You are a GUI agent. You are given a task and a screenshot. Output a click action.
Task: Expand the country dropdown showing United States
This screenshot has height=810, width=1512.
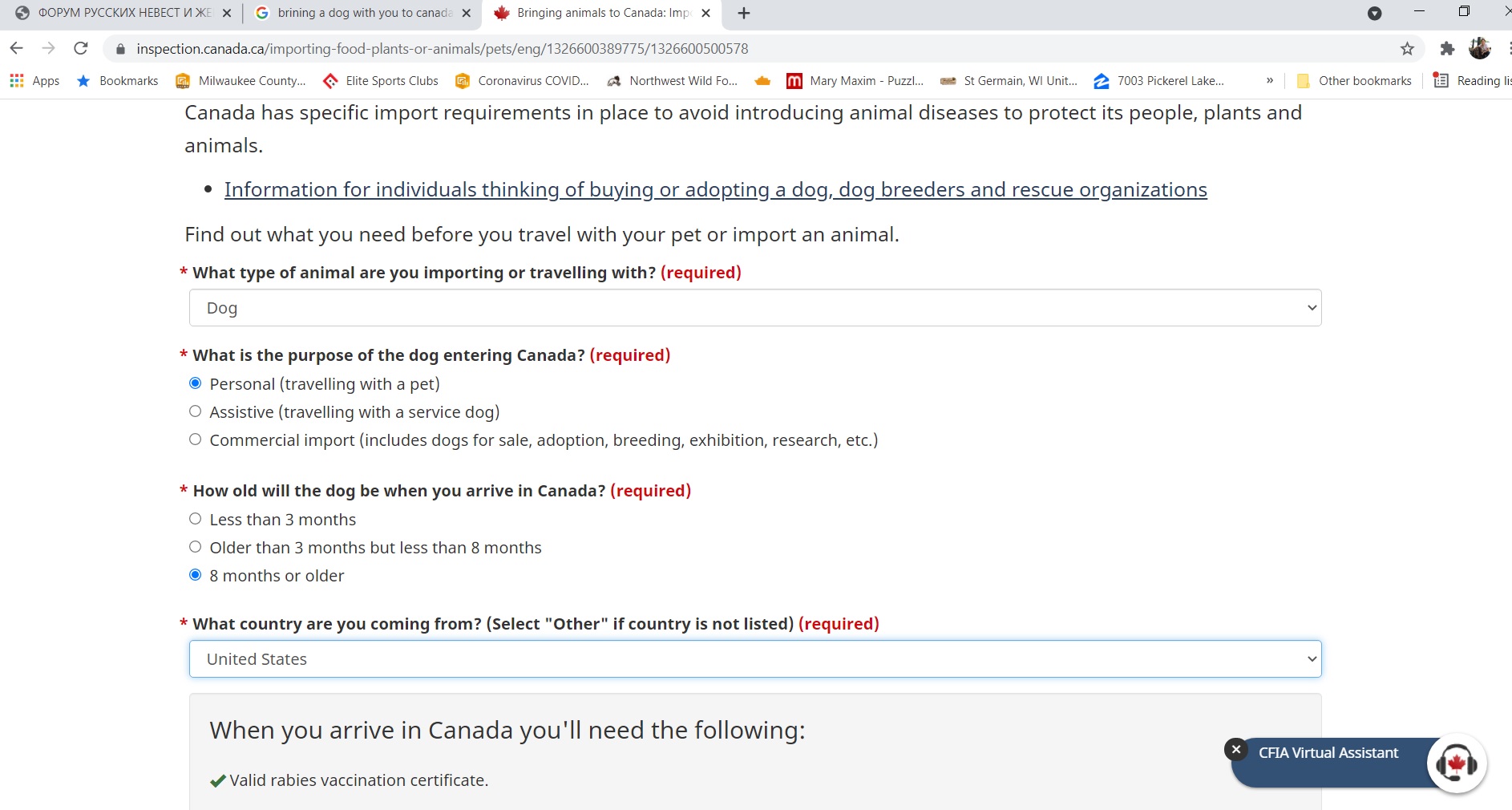pos(754,659)
